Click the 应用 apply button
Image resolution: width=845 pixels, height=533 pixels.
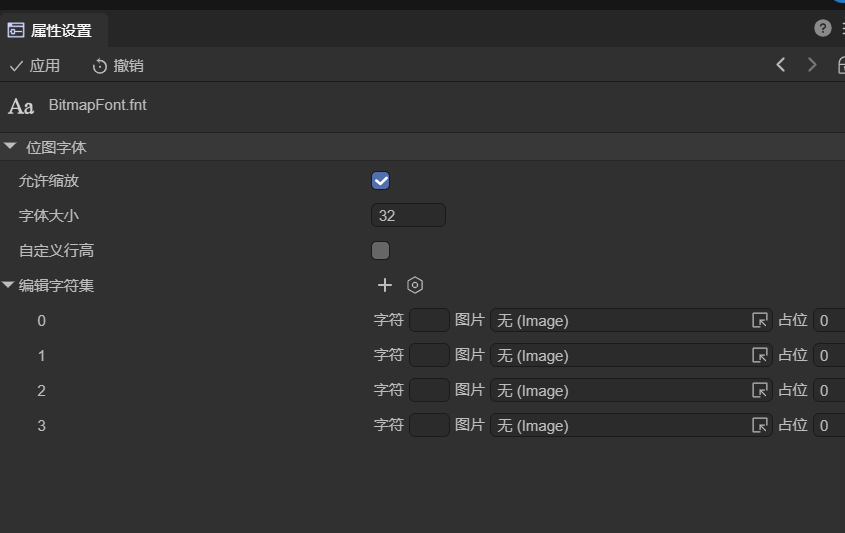click(x=35, y=66)
